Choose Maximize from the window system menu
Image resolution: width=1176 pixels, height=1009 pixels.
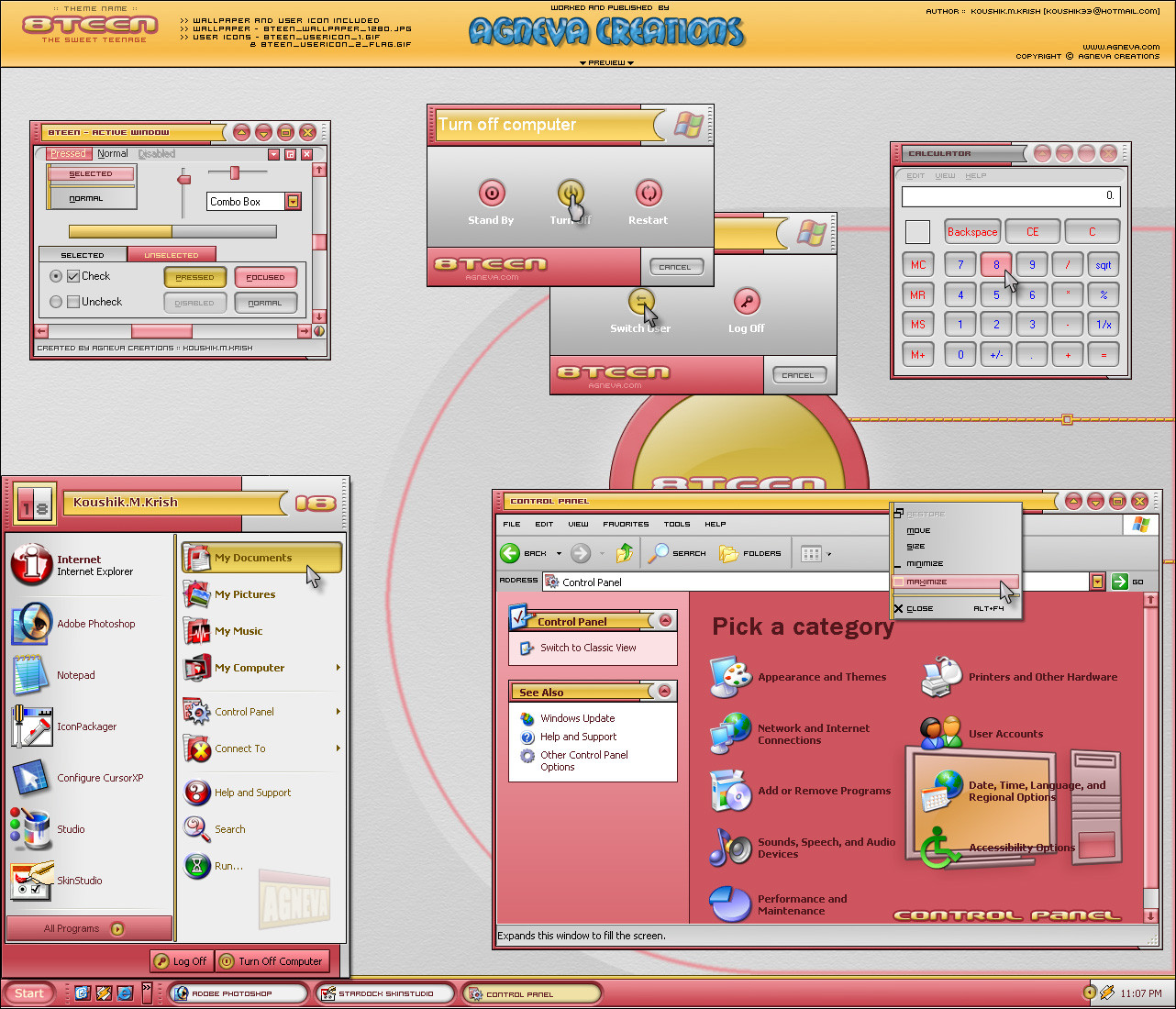point(956,582)
